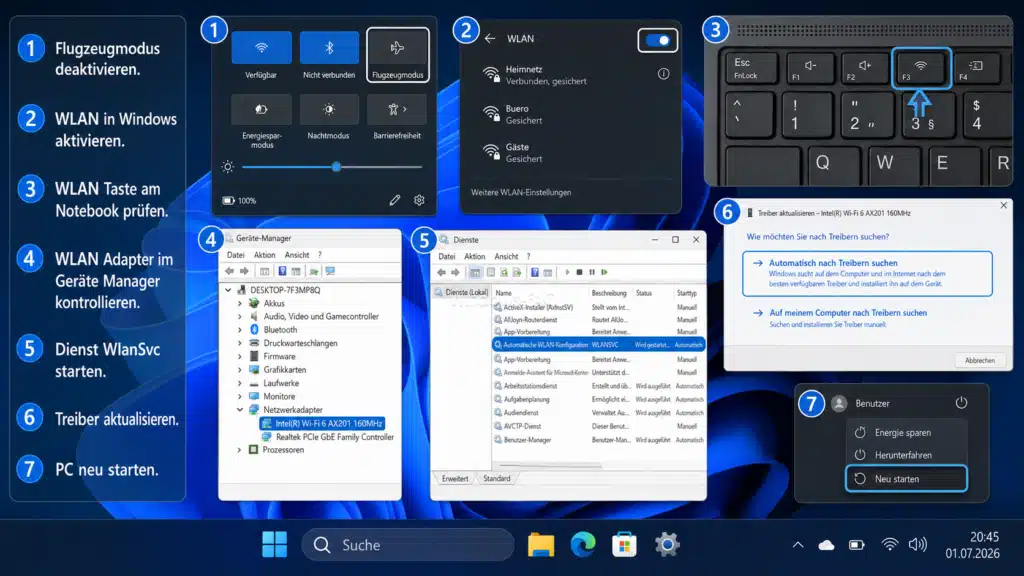The height and width of the screenshot is (576, 1024).
Task: Click the monitor icon in Geräte-Manager toolbar
Action: point(330,271)
